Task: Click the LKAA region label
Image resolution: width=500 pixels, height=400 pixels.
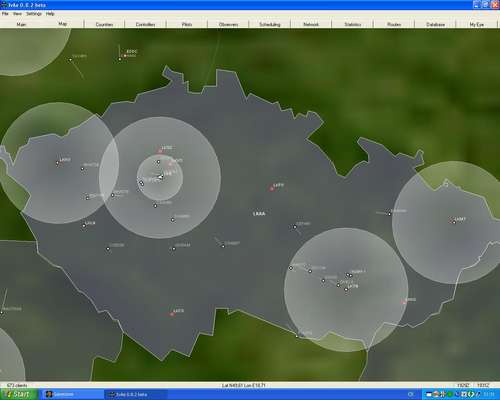Action: click(259, 214)
